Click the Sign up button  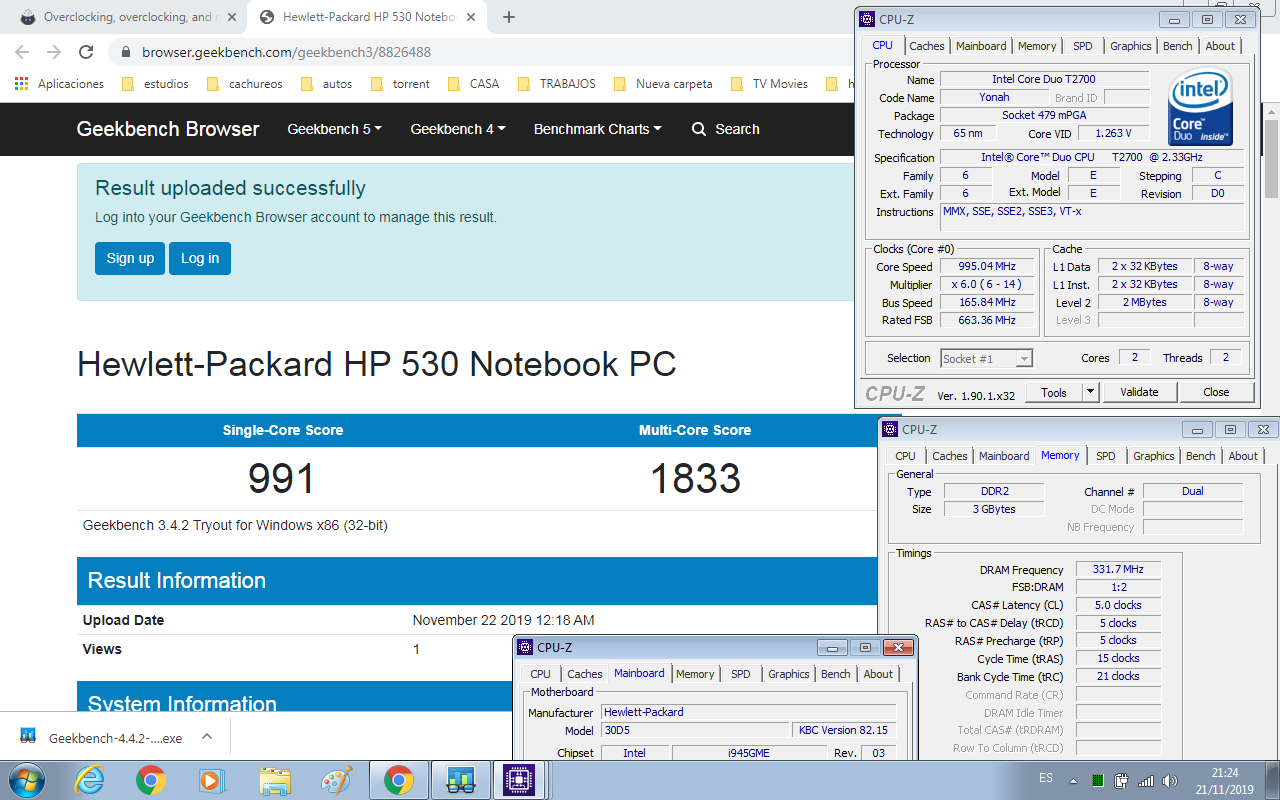pos(130,258)
